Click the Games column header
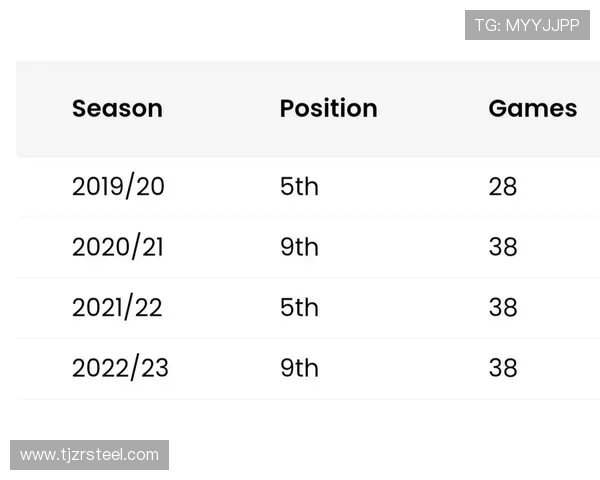Image resolution: width=600 pixels, height=480 pixels. [532, 108]
